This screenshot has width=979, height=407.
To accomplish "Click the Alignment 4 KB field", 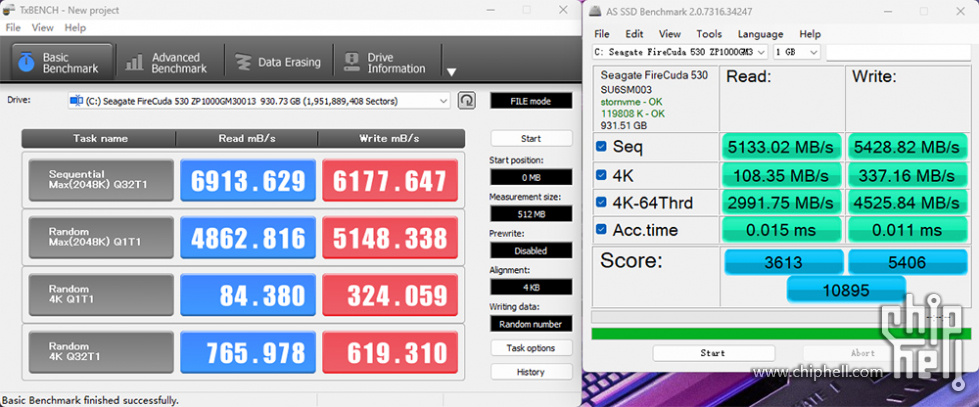I will [531, 287].
